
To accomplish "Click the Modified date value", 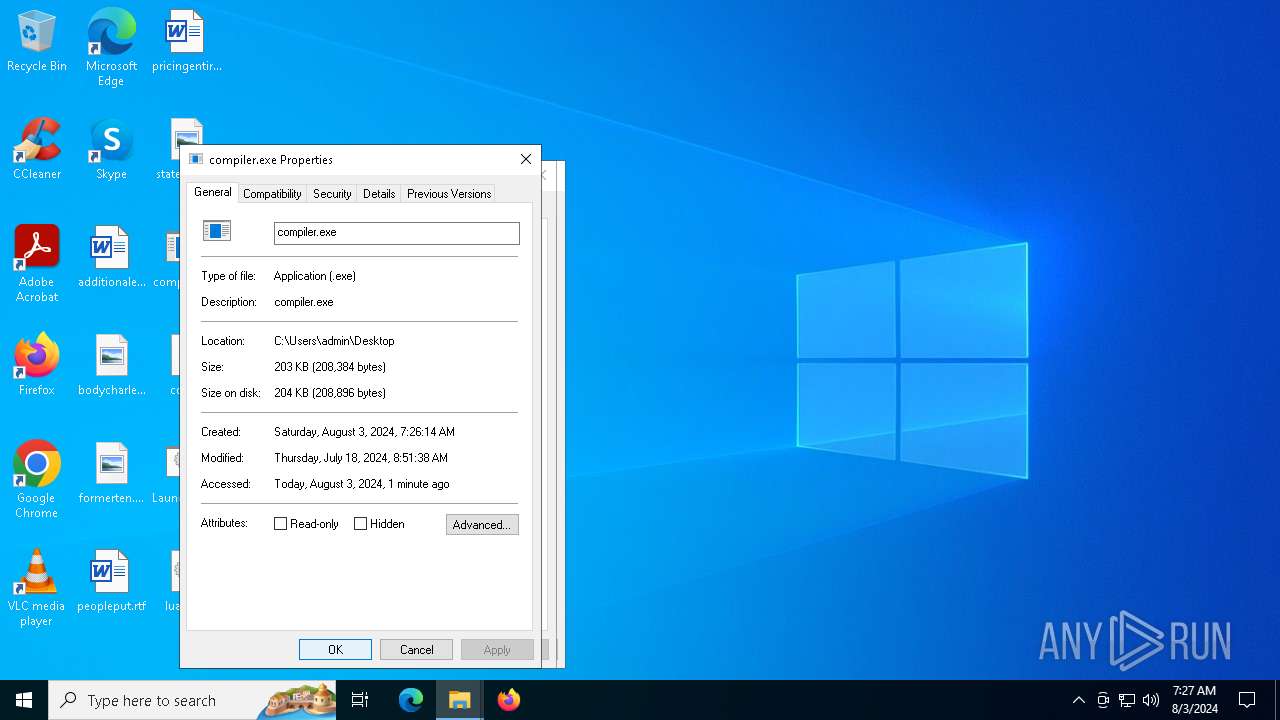I will click(x=361, y=458).
